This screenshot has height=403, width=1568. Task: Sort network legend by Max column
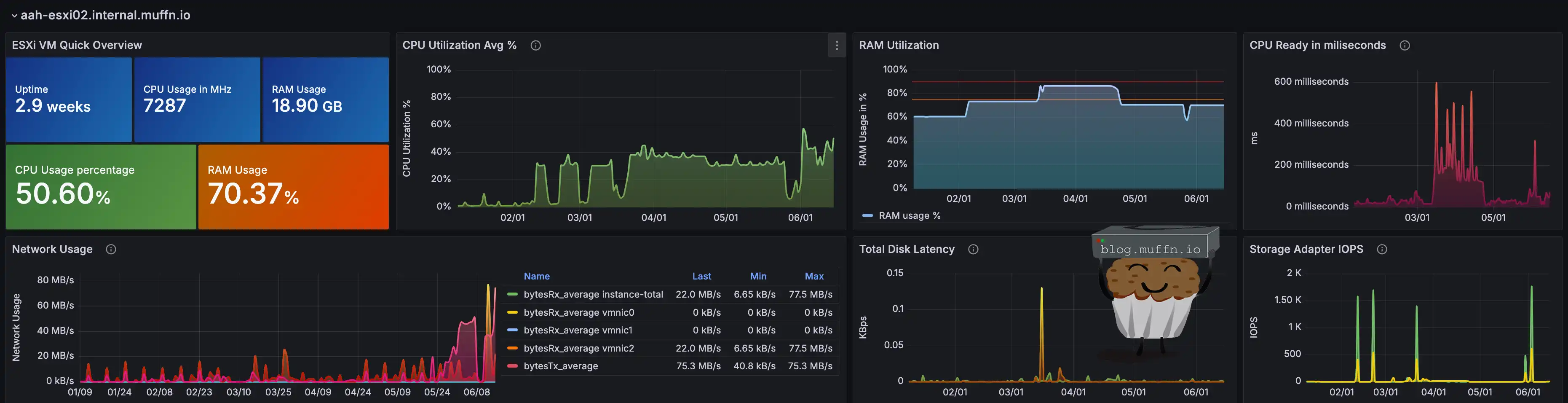click(x=814, y=276)
